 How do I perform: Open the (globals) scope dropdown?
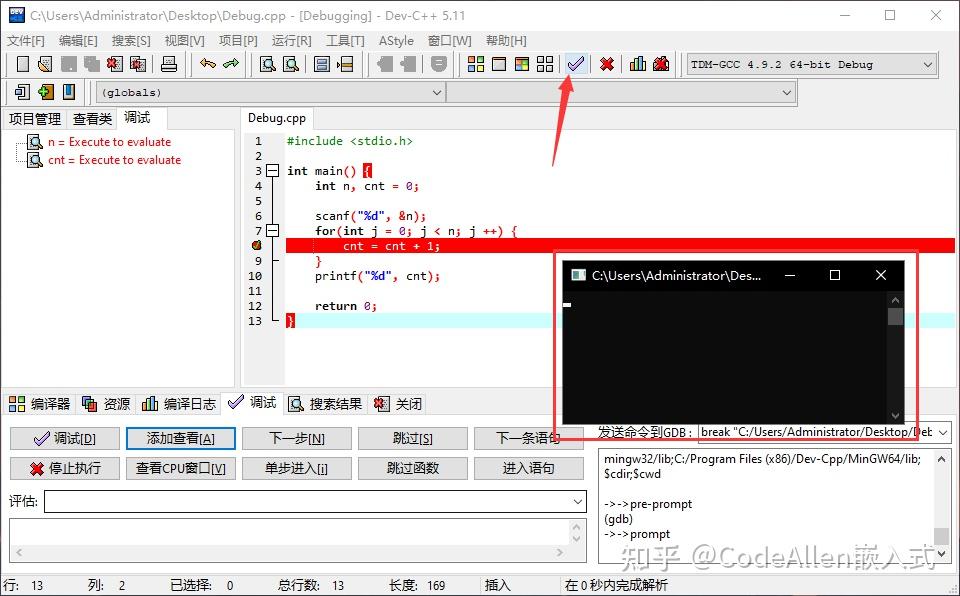click(x=437, y=93)
